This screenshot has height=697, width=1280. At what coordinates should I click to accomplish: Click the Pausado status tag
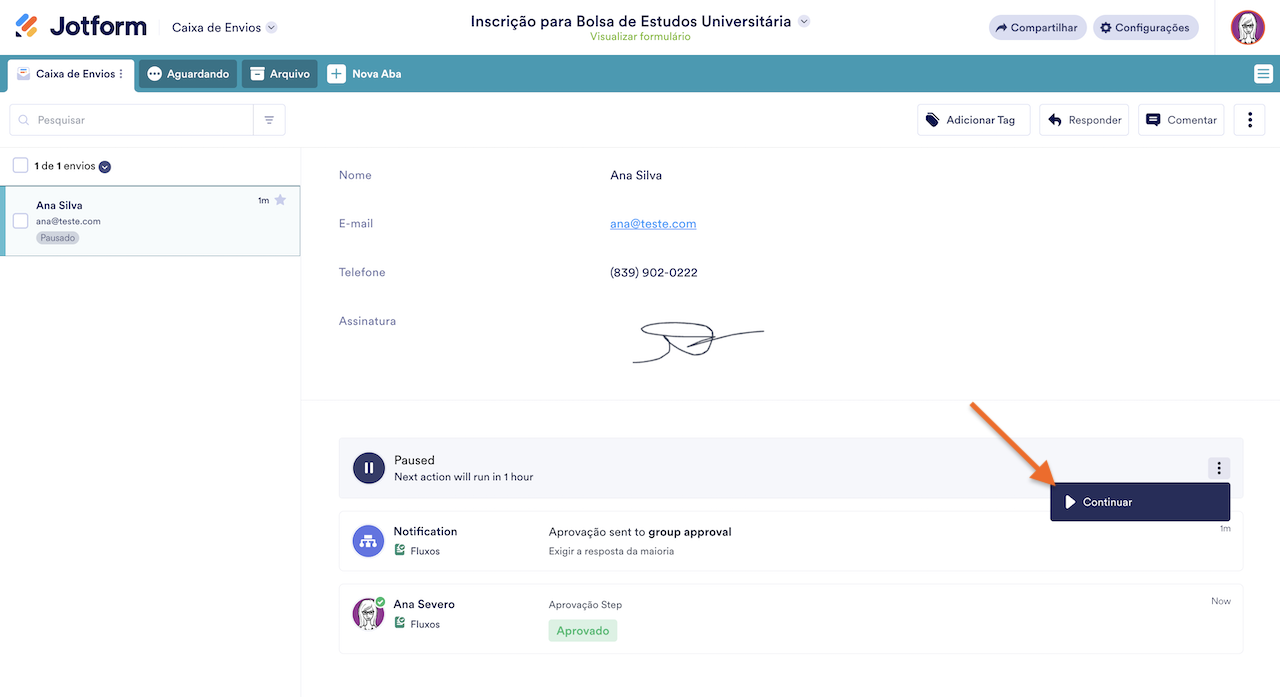[x=58, y=238]
